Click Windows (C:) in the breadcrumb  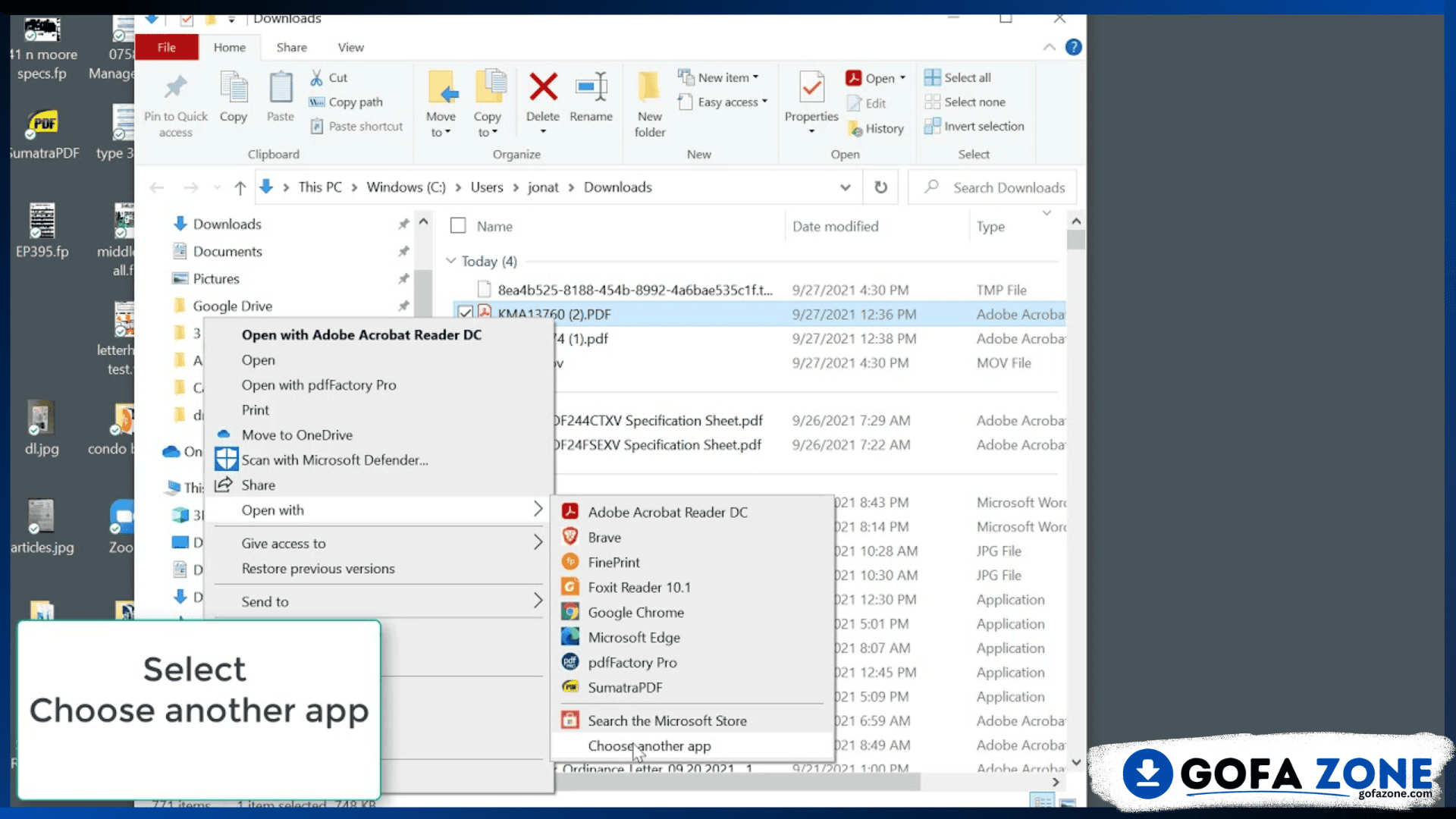click(x=406, y=187)
